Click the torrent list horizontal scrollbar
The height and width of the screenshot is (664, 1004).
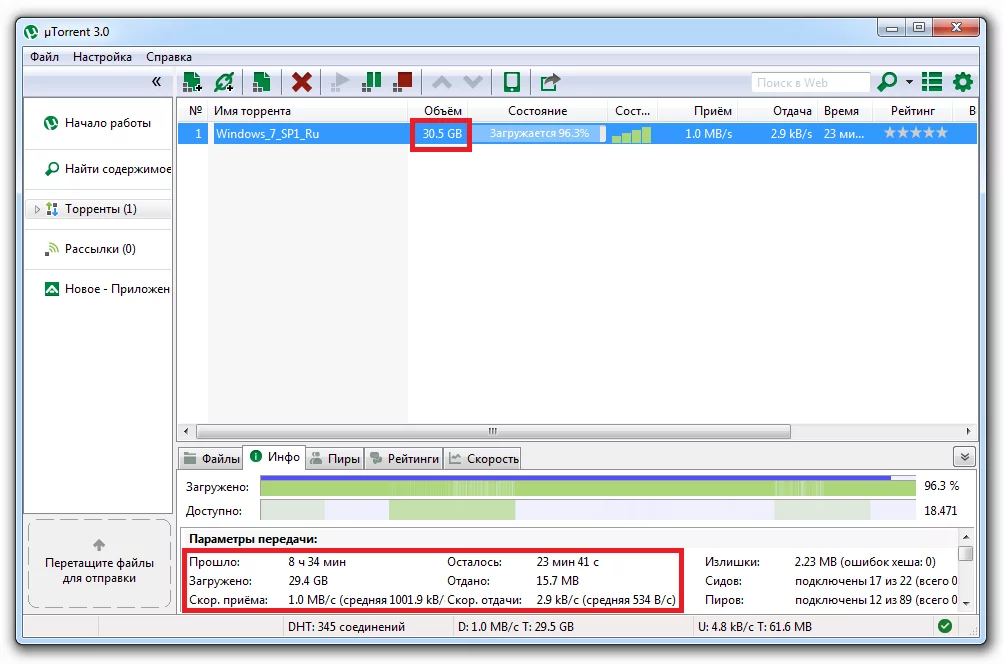[493, 432]
